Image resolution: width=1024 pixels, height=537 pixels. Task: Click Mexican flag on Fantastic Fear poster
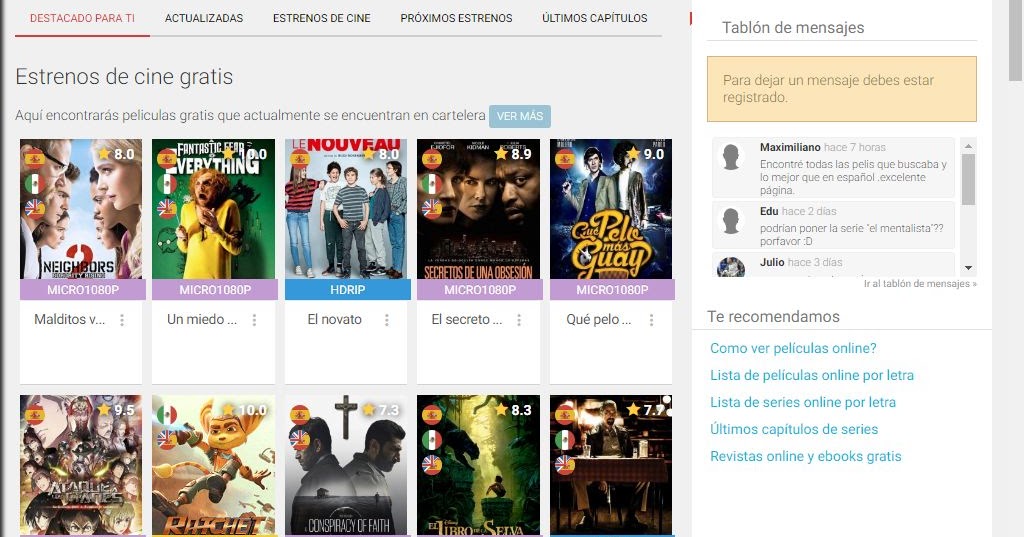click(167, 183)
